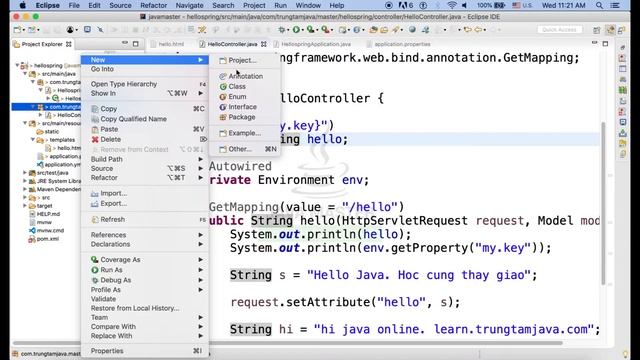Click the Package icon in New submenu

[223, 117]
